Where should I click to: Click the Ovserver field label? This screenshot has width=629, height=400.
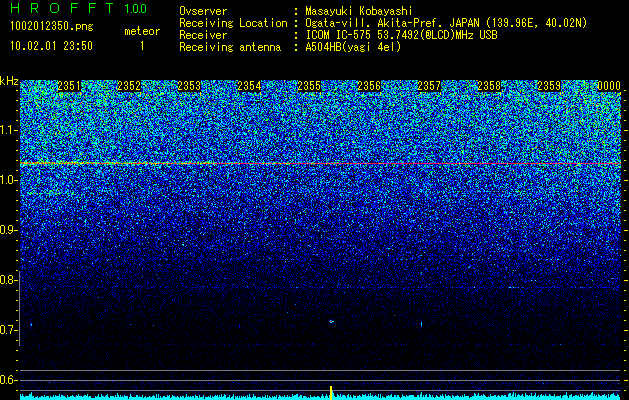(203, 11)
